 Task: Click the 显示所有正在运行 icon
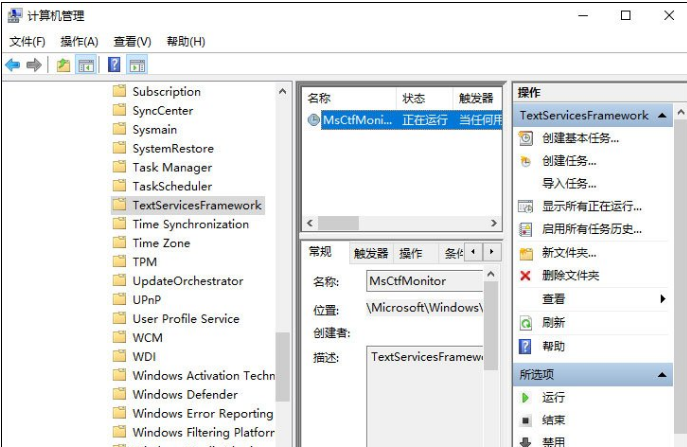526,206
